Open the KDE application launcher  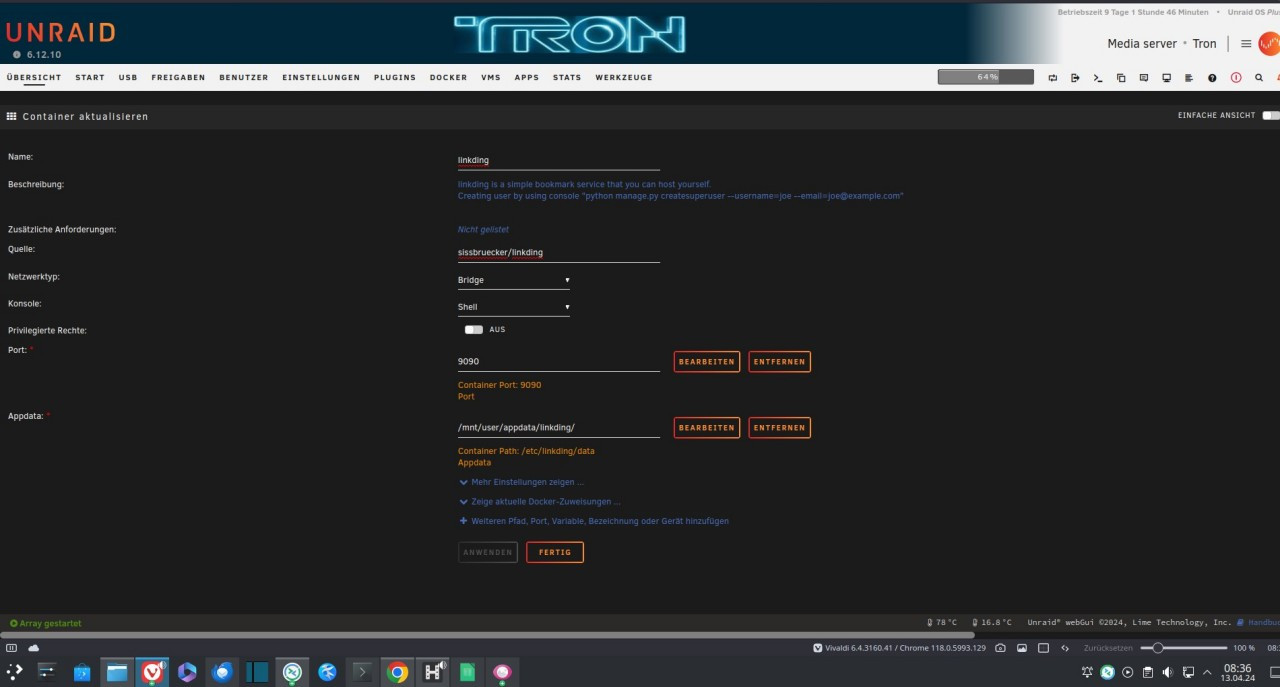pos(14,672)
